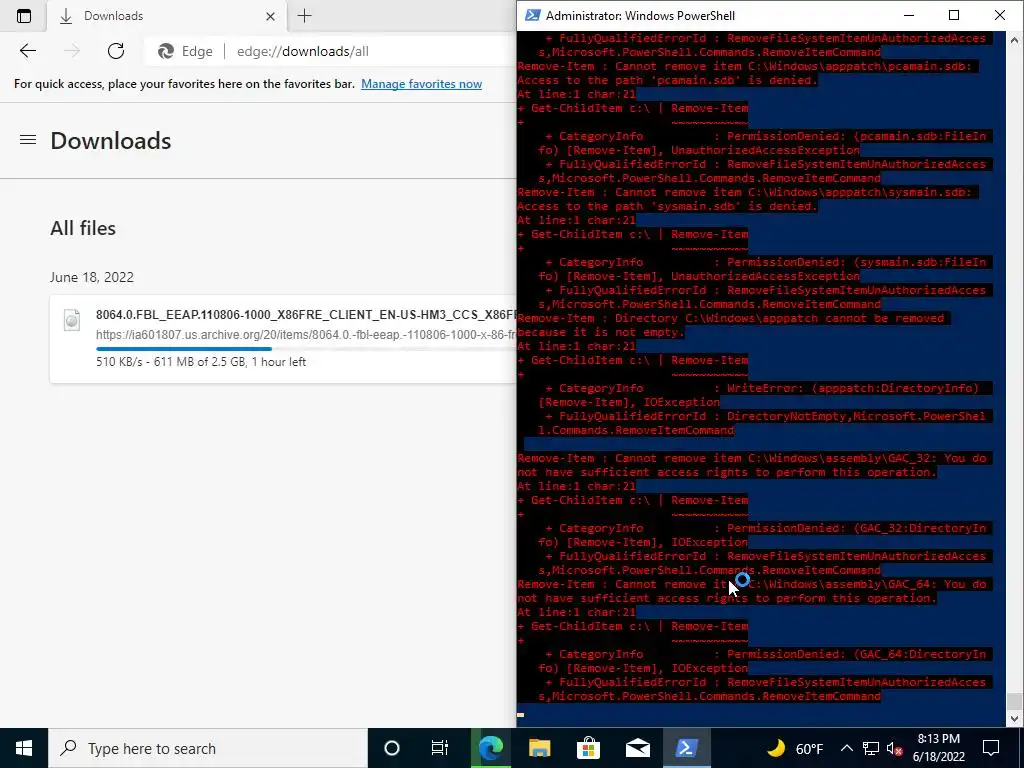Open the Windows Start menu

24,748
